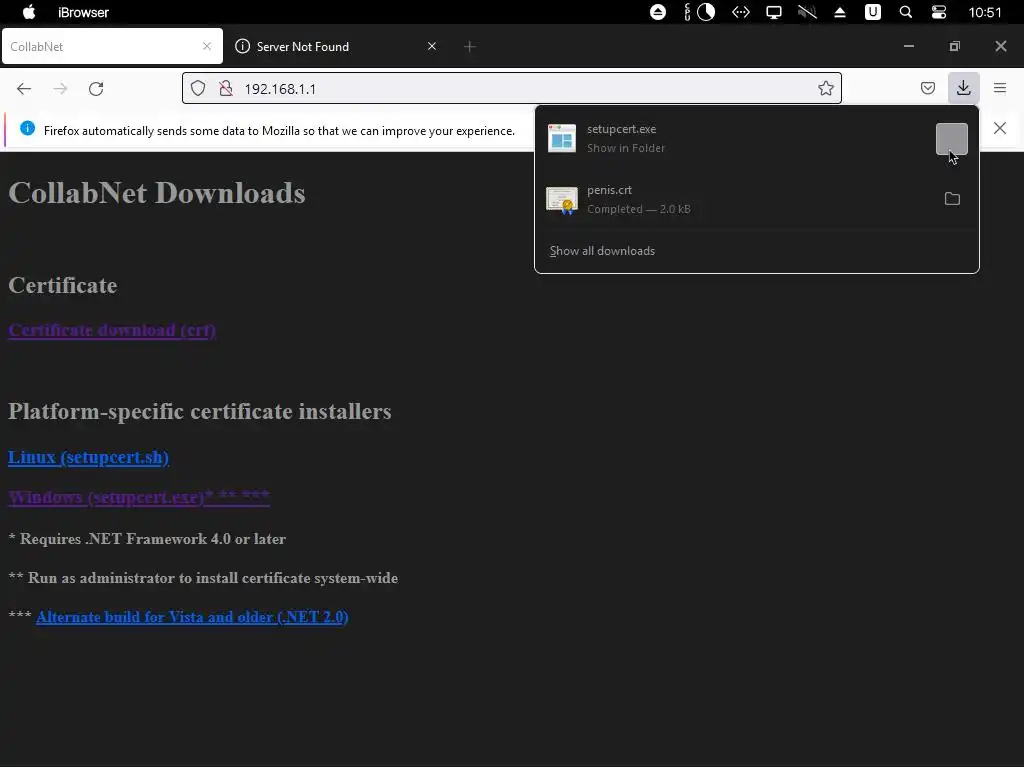The width and height of the screenshot is (1024, 768).
Task: Restore the browser window size
Action: pyautogui.click(x=955, y=46)
